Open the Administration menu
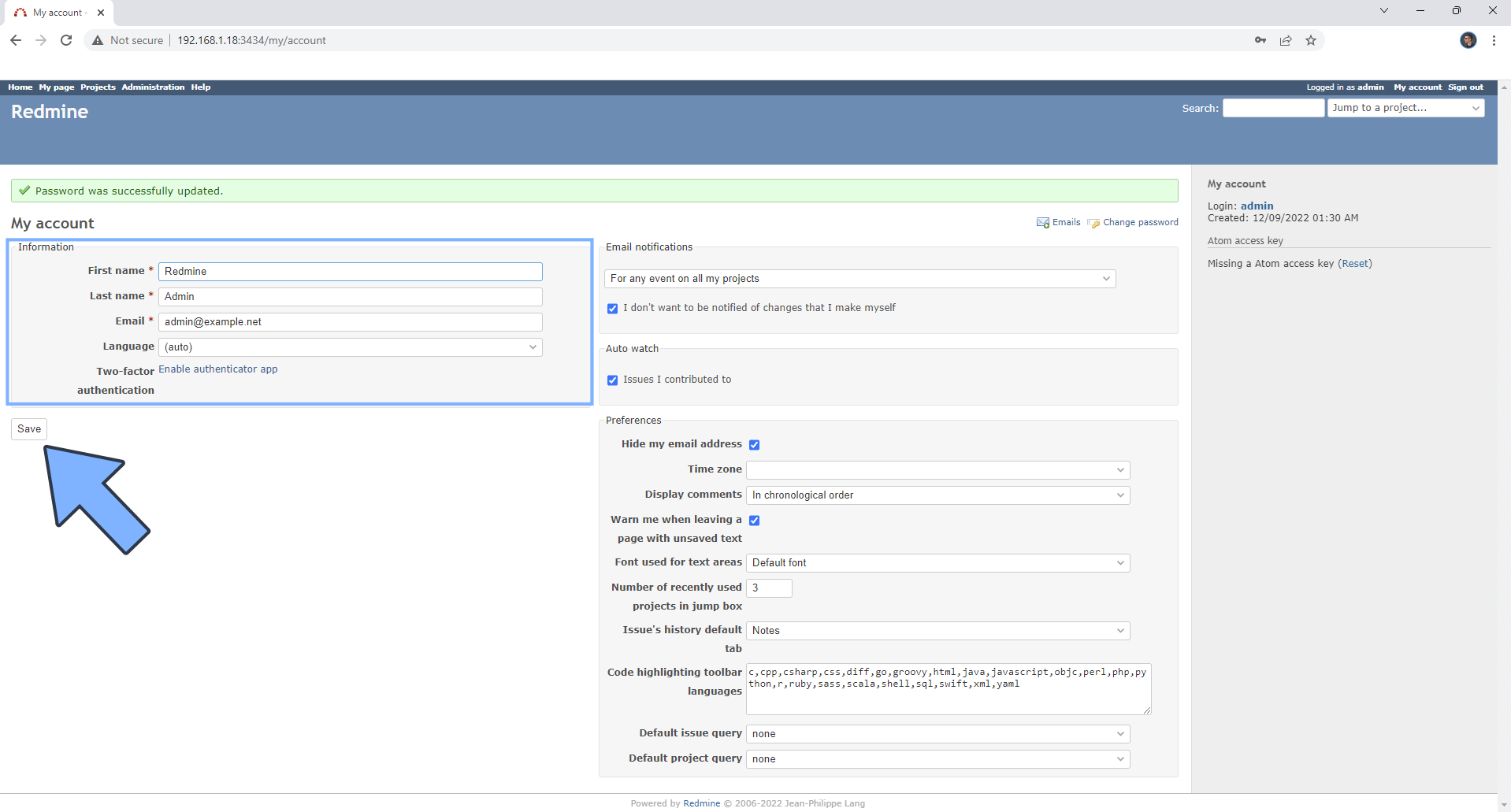The image size is (1511, 812). click(153, 87)
